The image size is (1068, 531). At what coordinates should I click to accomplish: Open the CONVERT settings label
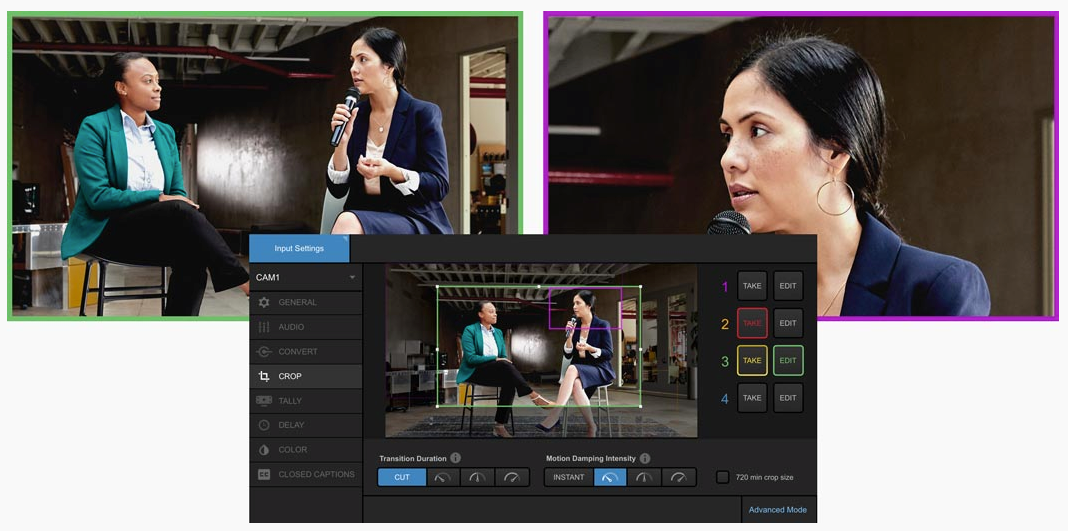click(298, 351)
